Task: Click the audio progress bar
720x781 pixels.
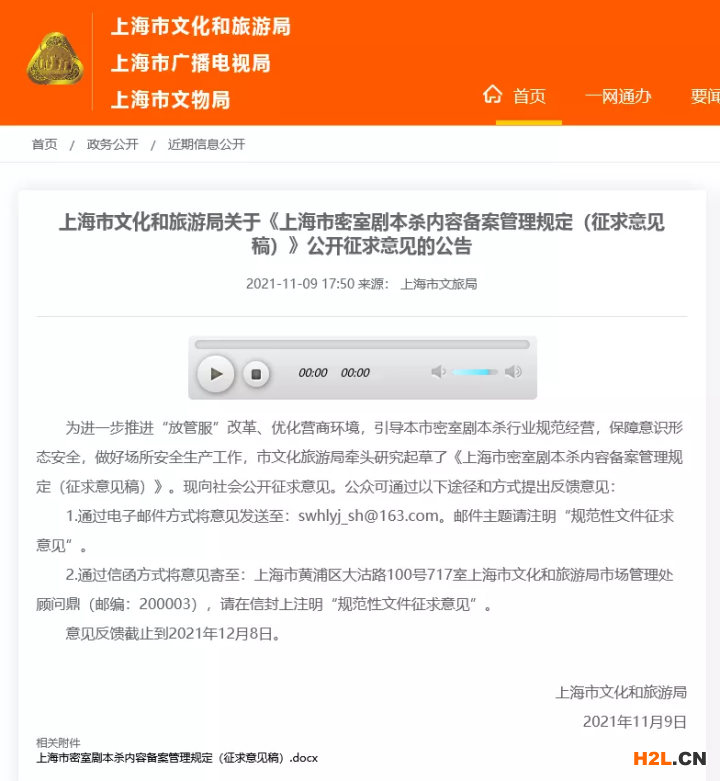Action: pyautogui.click(x=362, y=344)
